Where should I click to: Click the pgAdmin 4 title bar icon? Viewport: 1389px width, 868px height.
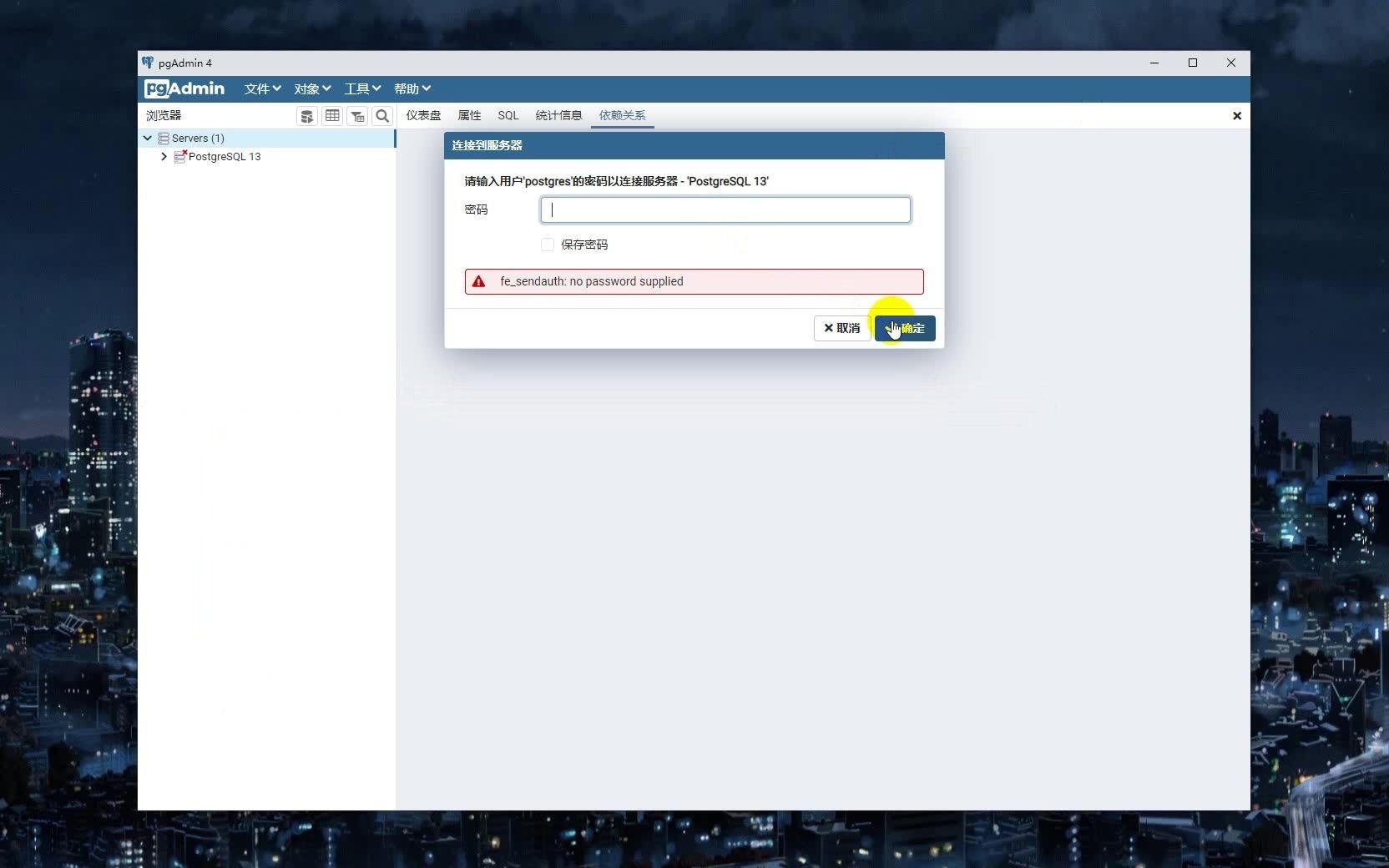148,63
